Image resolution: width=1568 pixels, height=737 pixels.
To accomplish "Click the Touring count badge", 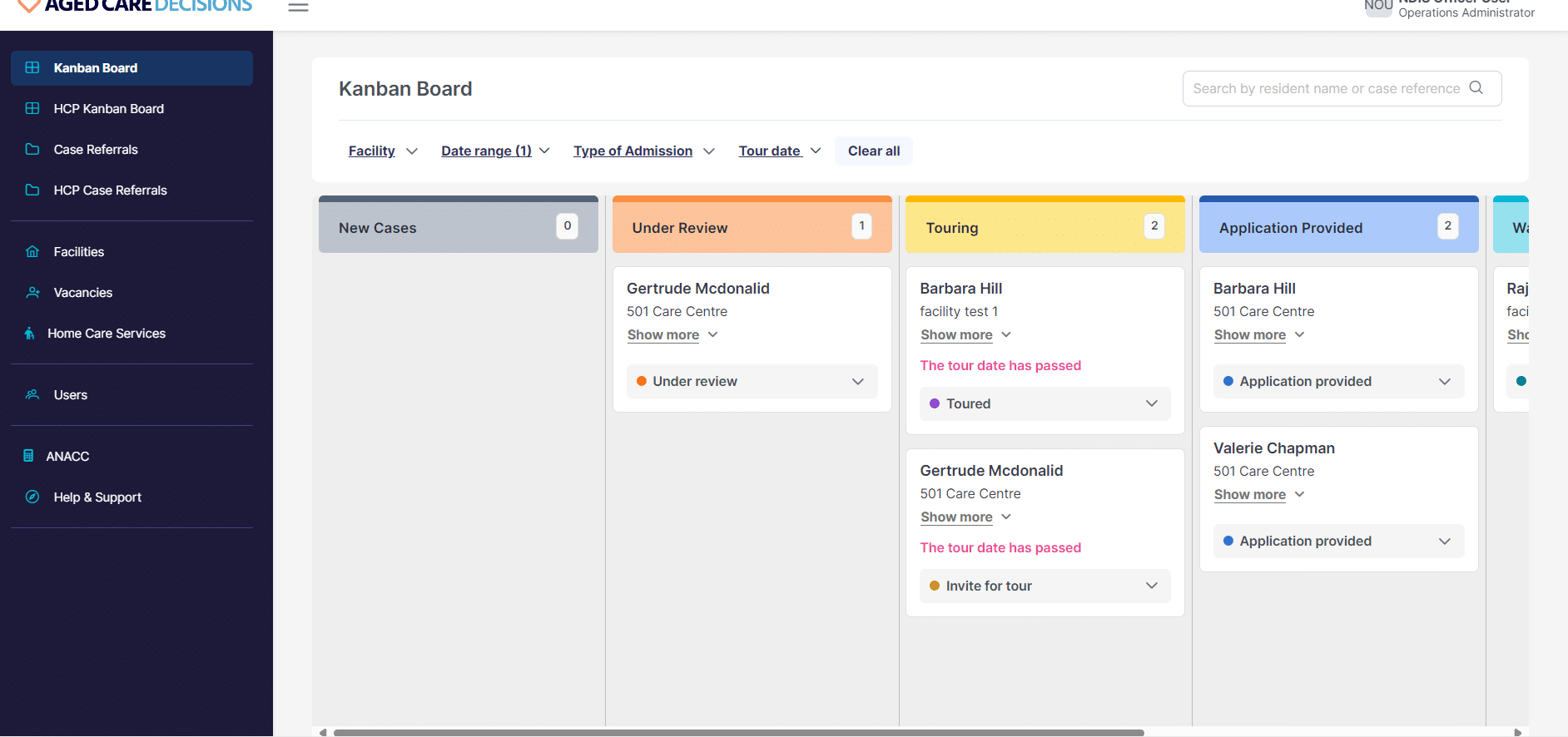I will [1154, 225].
